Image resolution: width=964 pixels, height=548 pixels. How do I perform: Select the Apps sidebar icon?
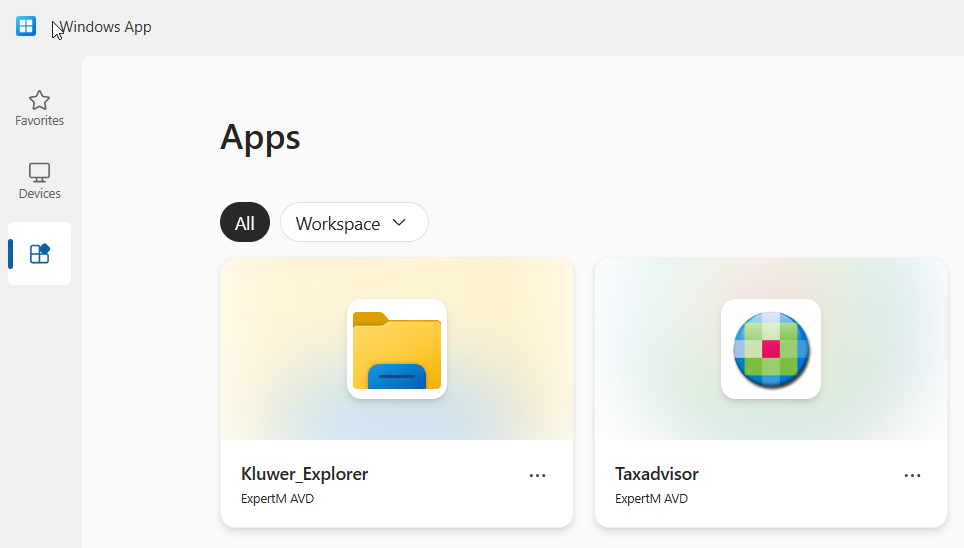point(39,254)
